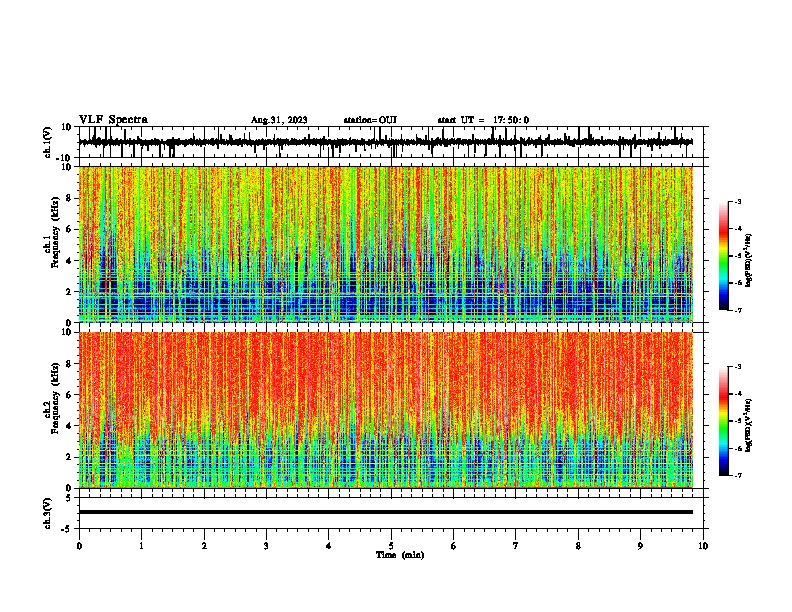The image size is (792, 612).
Task: Click the time axis tick label '0'
Action: click(79, 546)
